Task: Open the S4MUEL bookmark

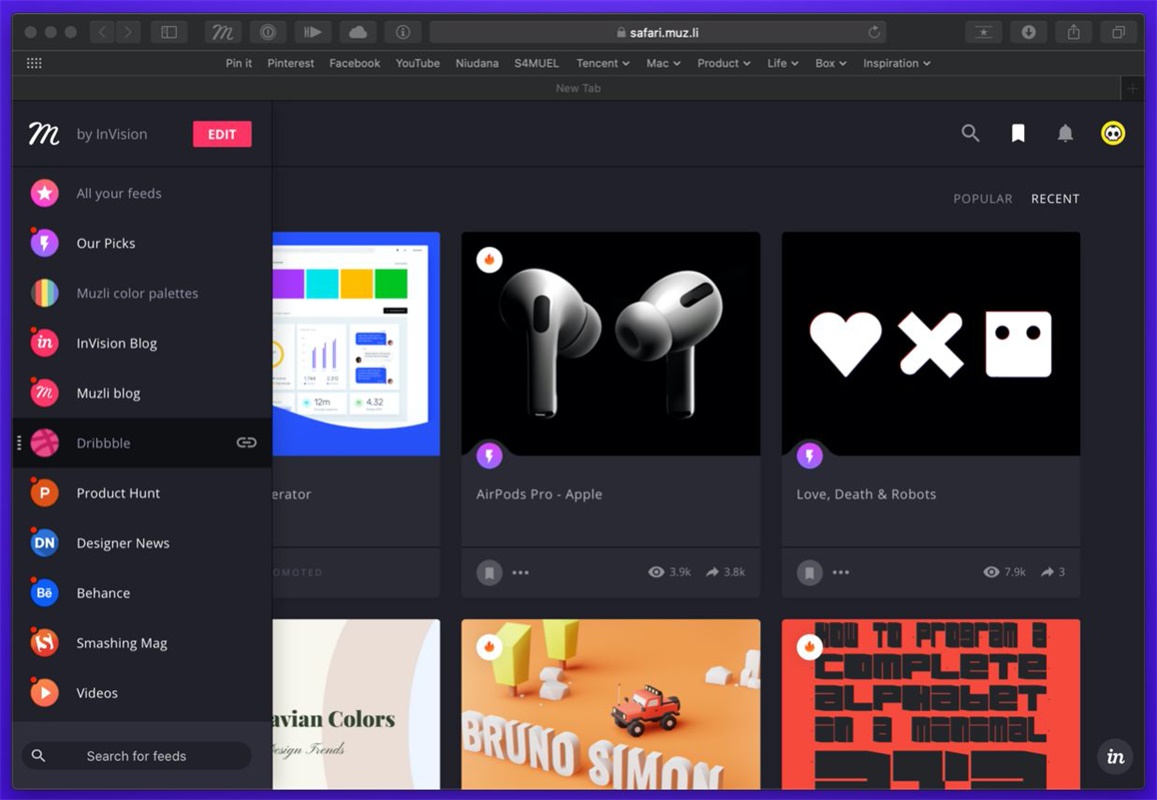Action: 536,63
